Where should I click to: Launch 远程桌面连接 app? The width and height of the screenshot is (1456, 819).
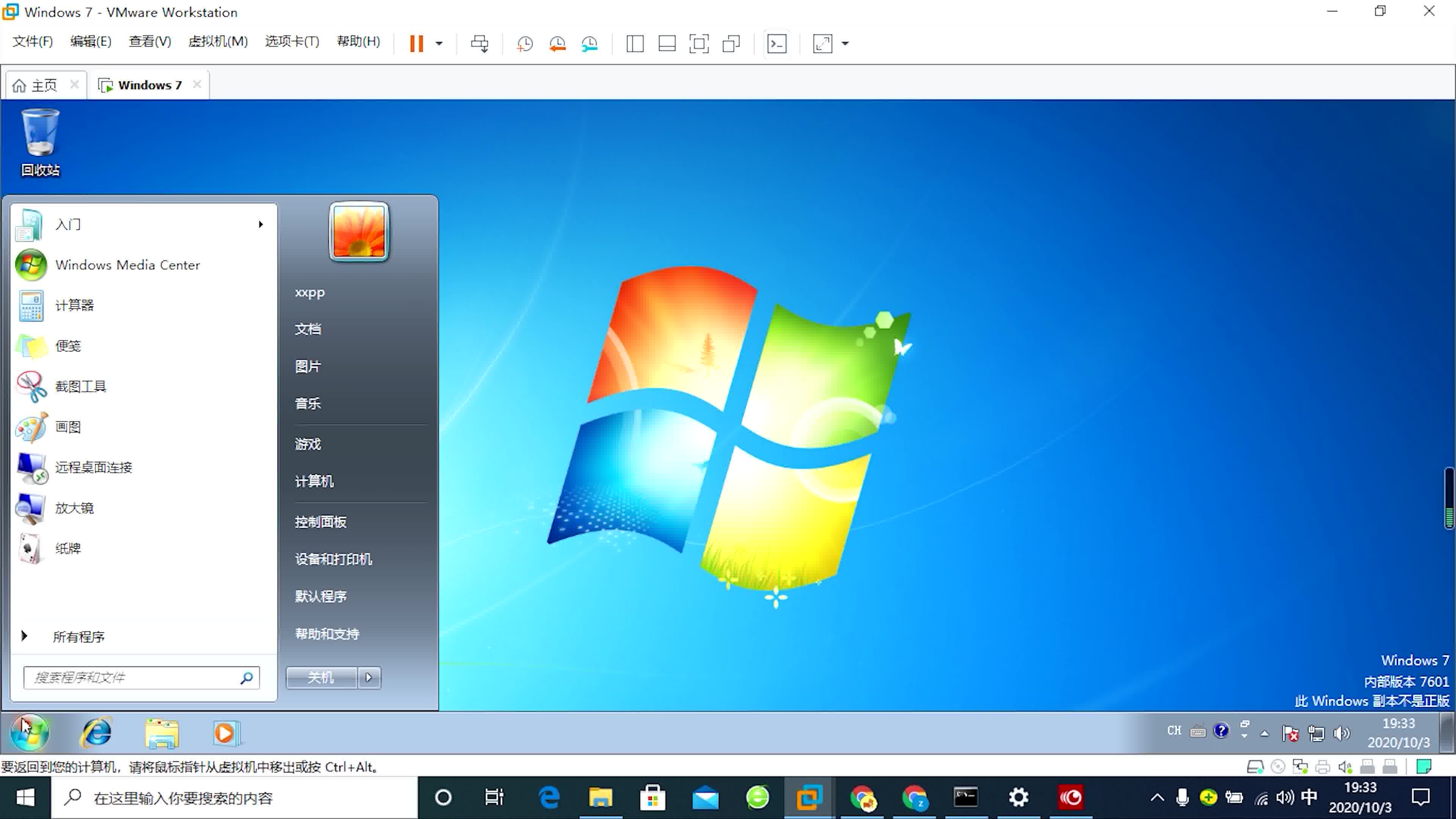pos(94,467)
